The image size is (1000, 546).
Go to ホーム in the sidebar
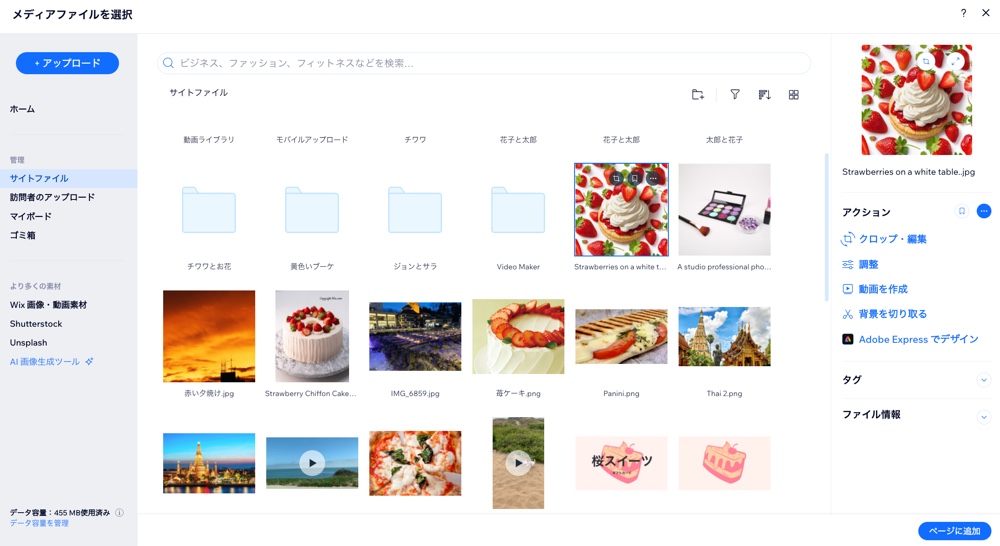coord(22,109)
